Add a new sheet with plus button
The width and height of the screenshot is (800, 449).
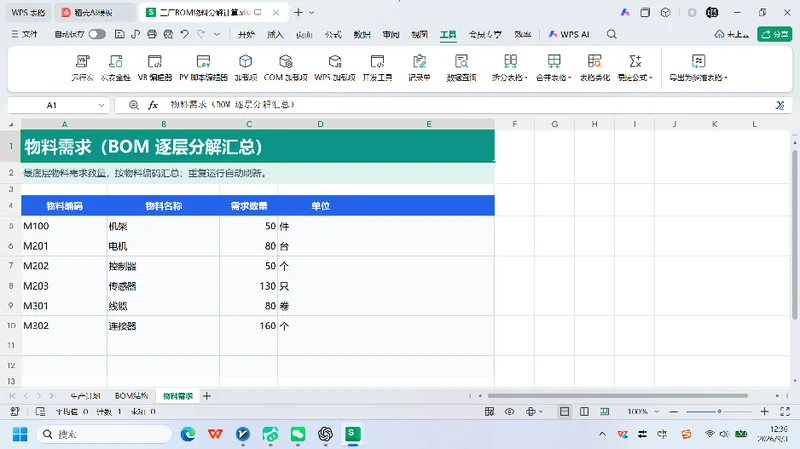coord(207,396)
